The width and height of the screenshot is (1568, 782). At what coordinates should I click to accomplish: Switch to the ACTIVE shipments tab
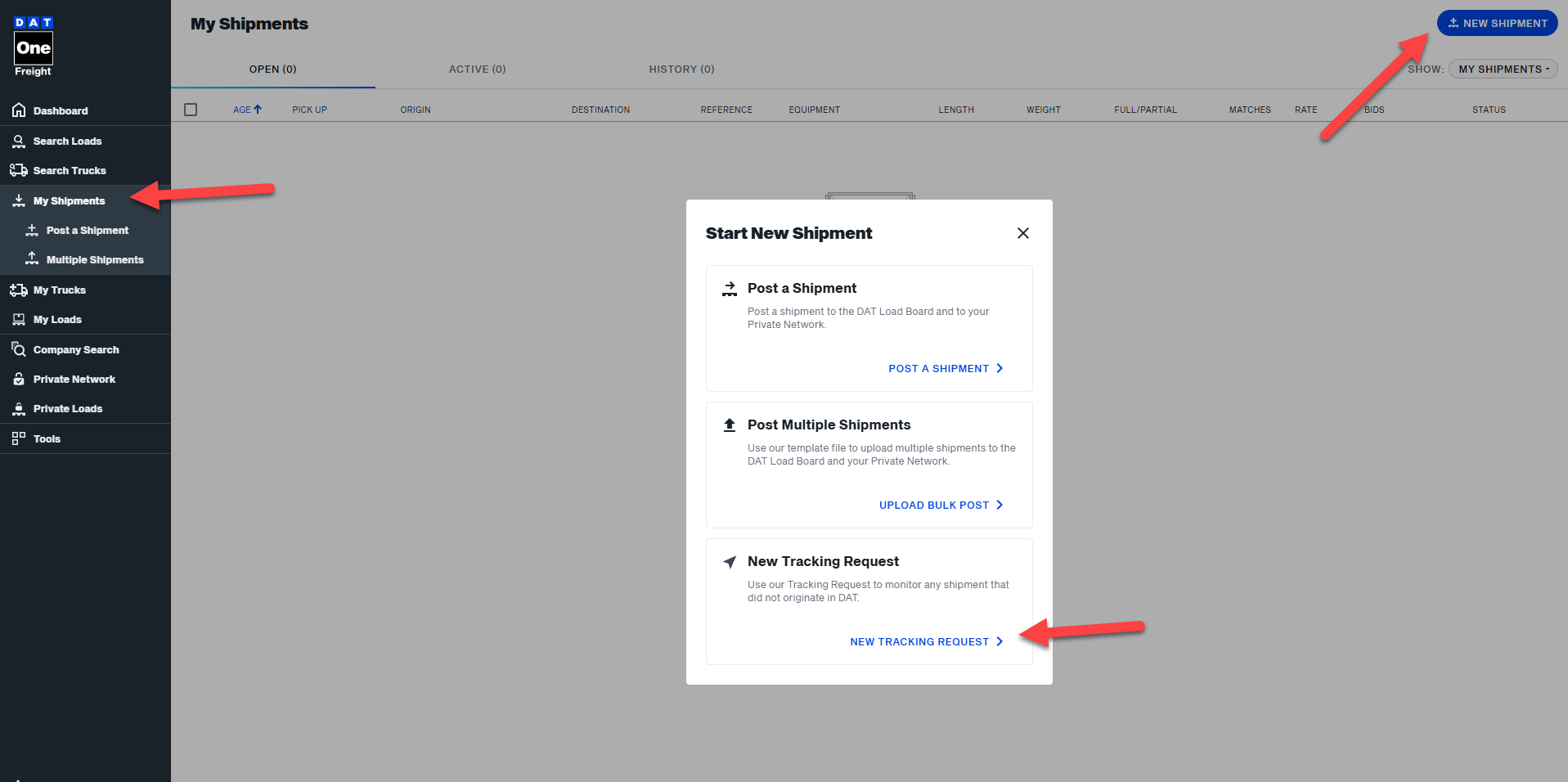tap(477, 69)
